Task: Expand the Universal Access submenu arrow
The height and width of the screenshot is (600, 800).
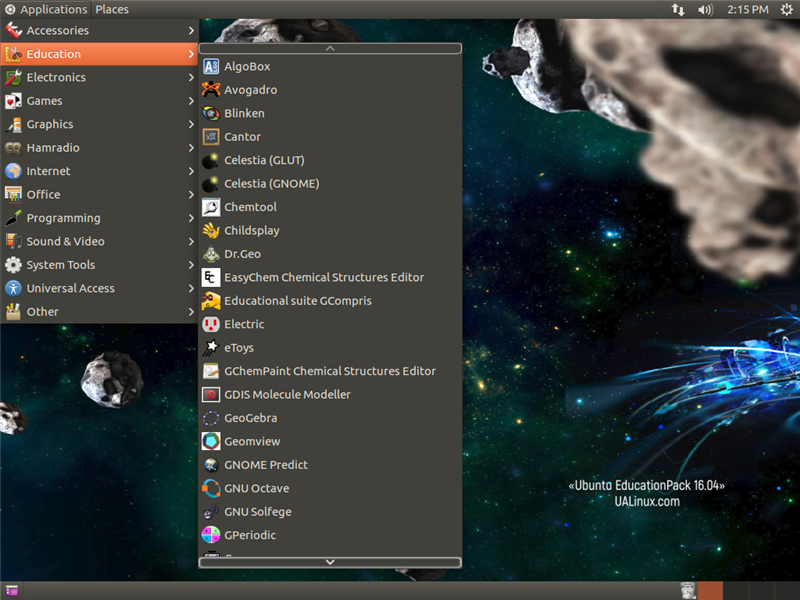Action: tap(191, 288)
